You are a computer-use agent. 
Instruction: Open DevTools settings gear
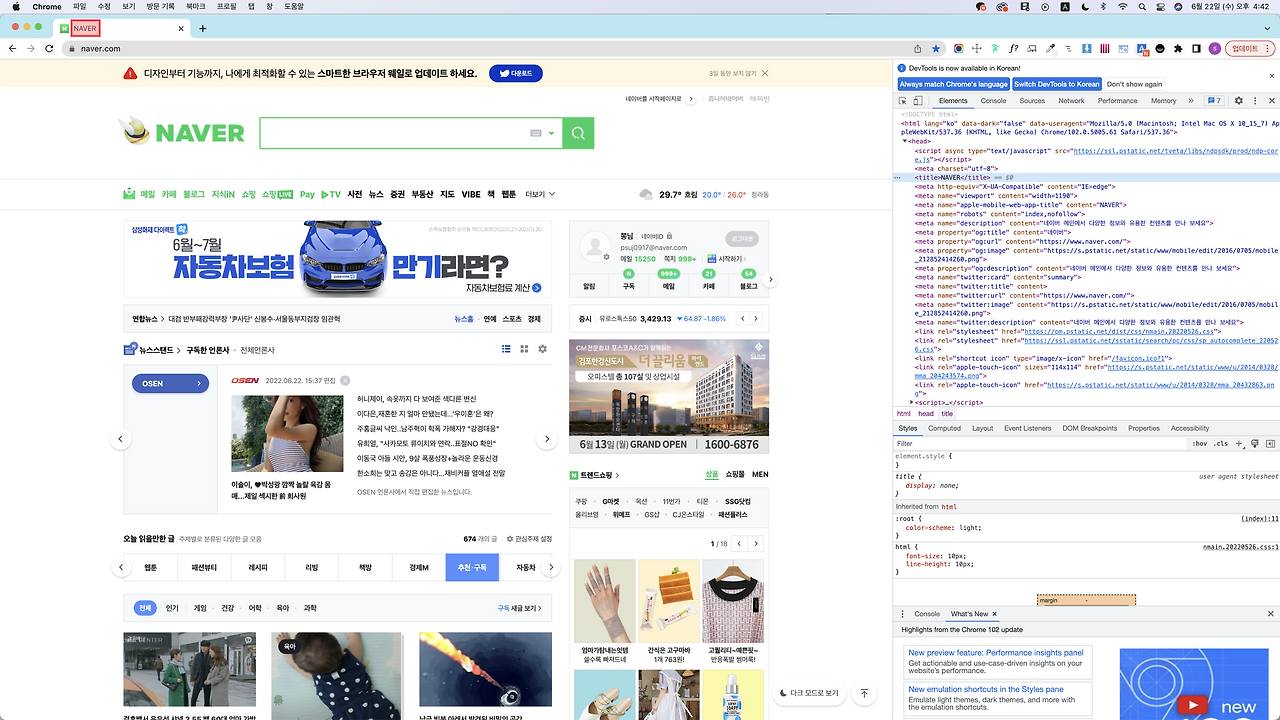tap(1238, 101)
